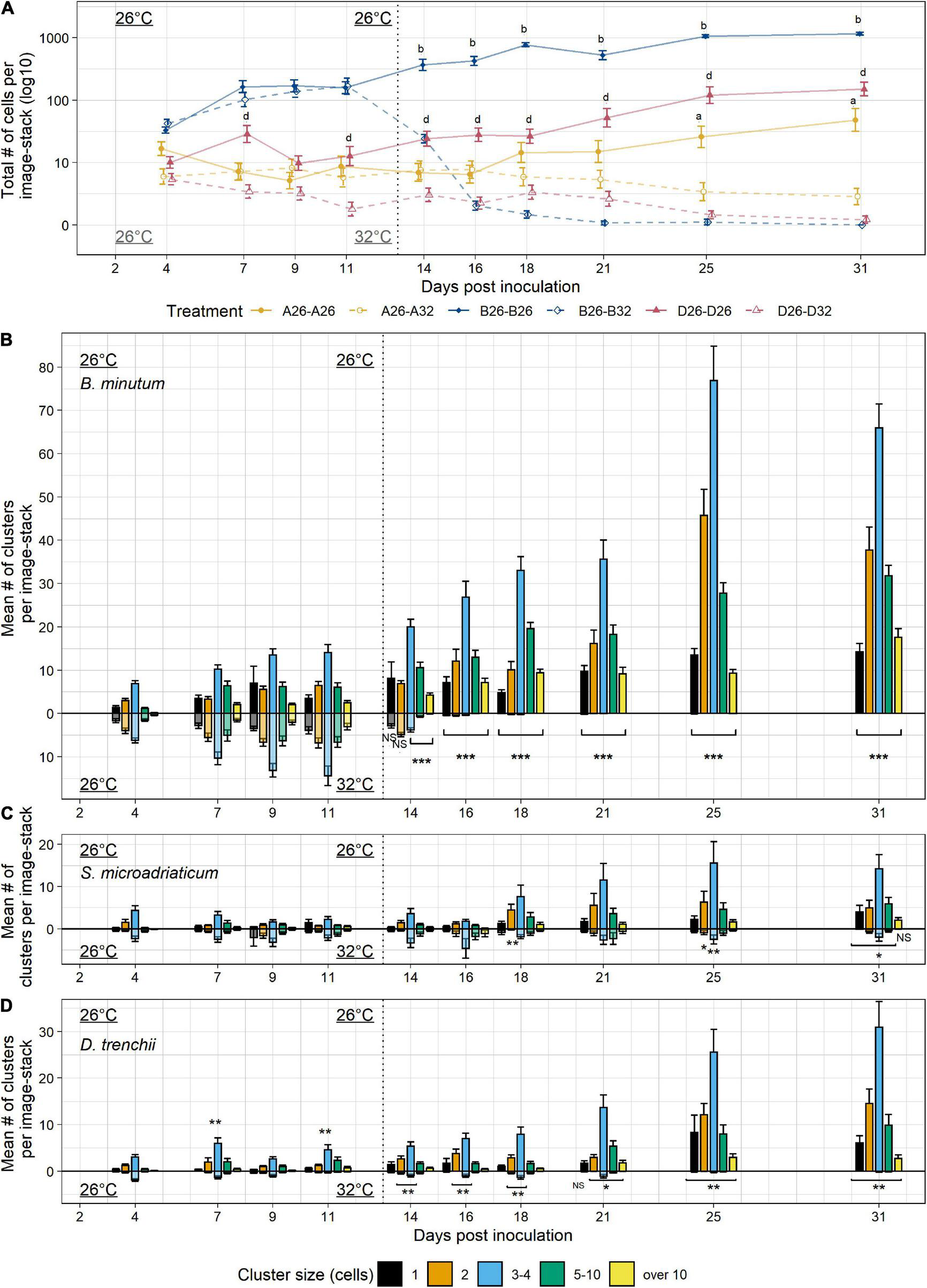Click the D. trenchii species label
This screenshot has width=927, height=1288.
118,1044
